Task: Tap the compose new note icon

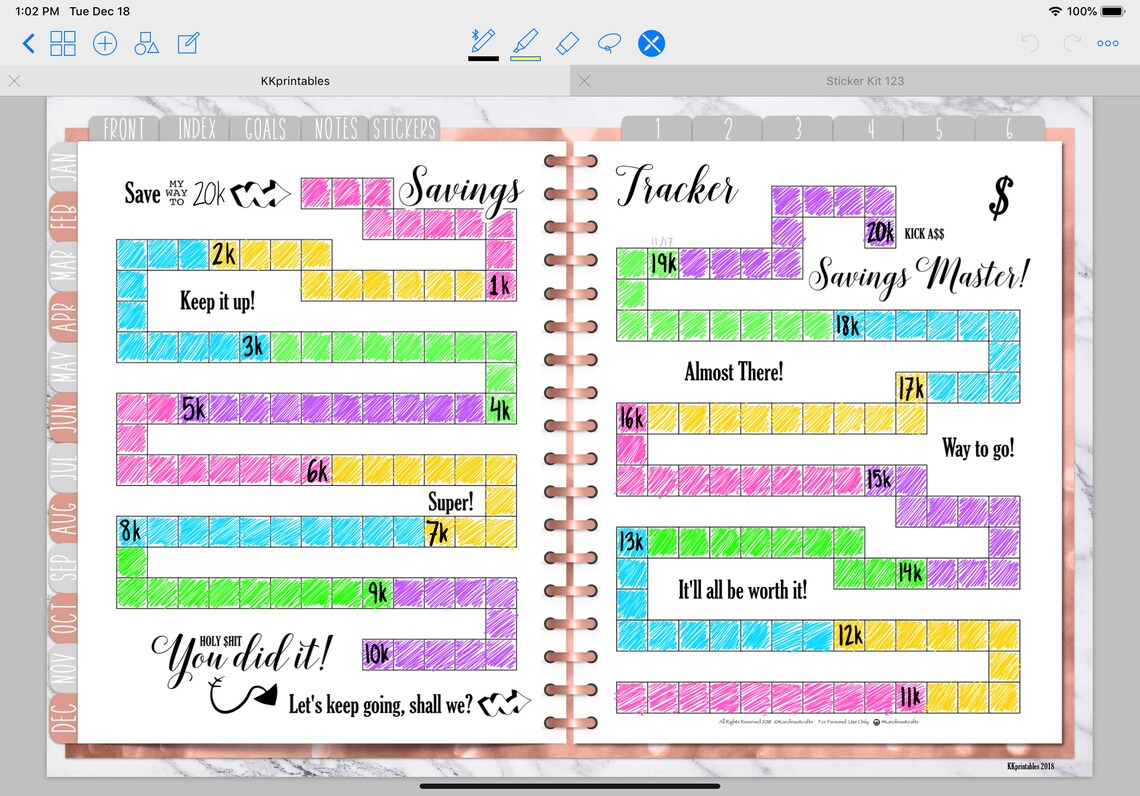Action: pyautogui.click(x=188, y=43)
